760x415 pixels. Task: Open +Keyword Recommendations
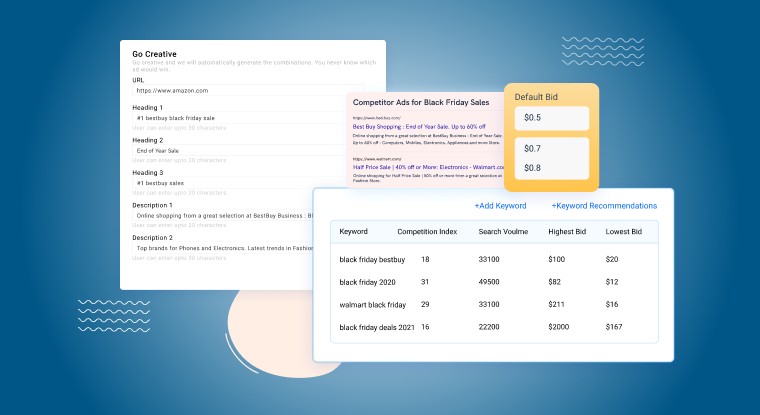[x=604, y=205]
